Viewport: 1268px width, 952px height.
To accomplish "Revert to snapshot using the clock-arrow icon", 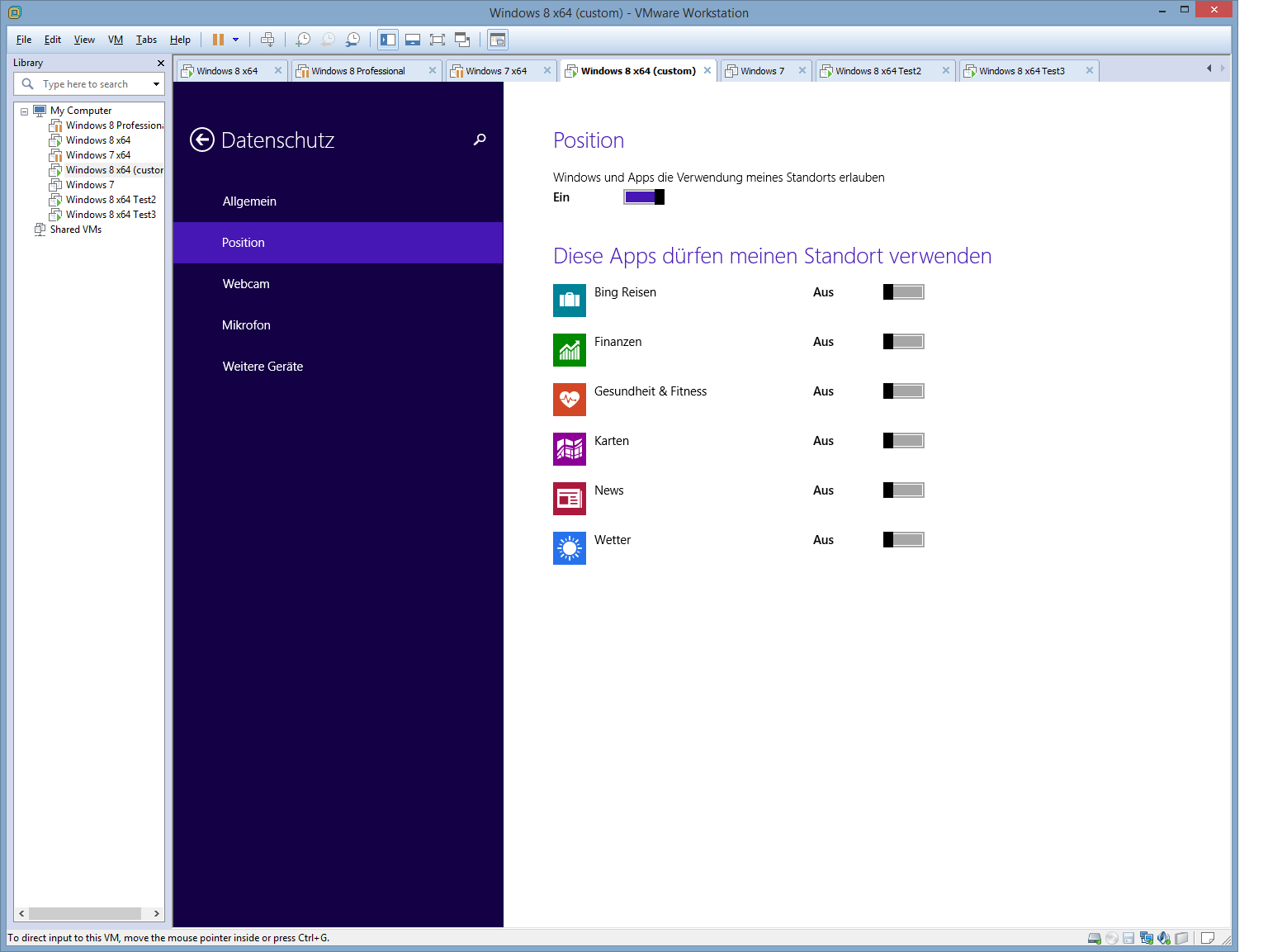I will [x=328, y=40].
